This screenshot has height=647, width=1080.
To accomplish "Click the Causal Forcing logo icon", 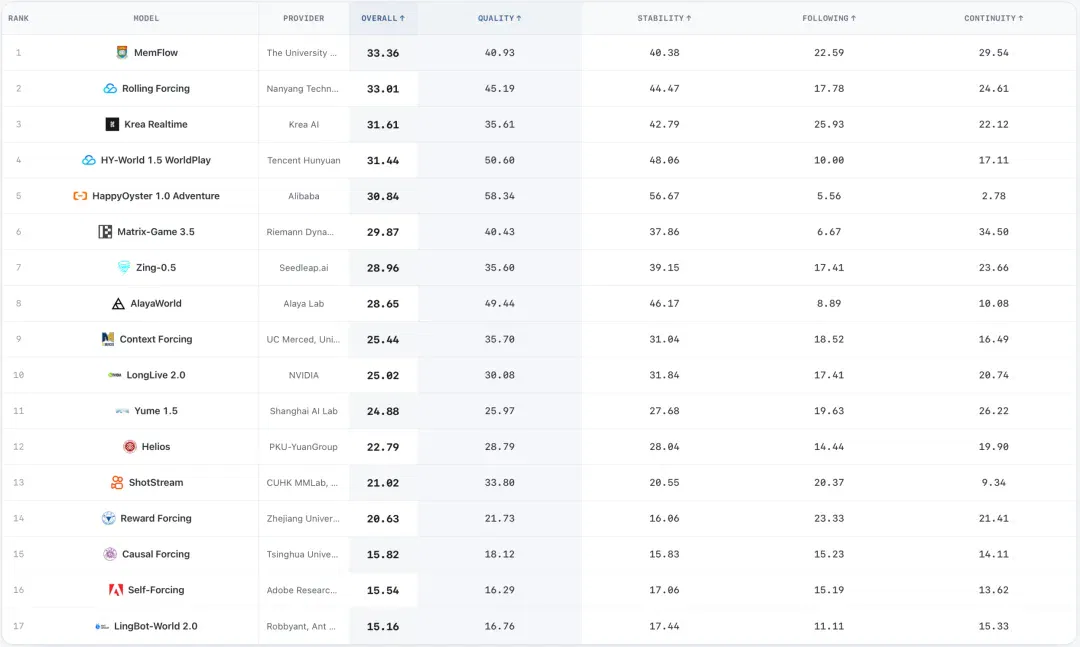I will tap(110, 554).
